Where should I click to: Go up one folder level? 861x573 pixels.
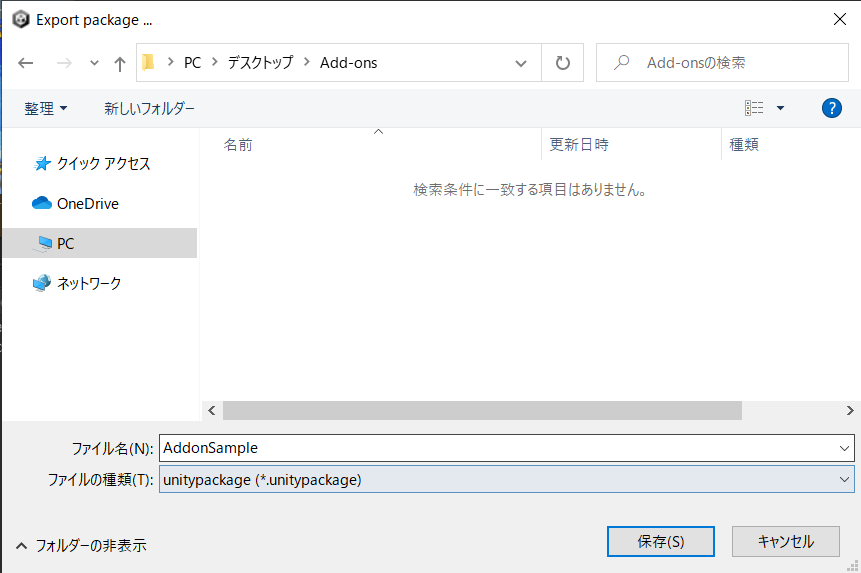120,63
